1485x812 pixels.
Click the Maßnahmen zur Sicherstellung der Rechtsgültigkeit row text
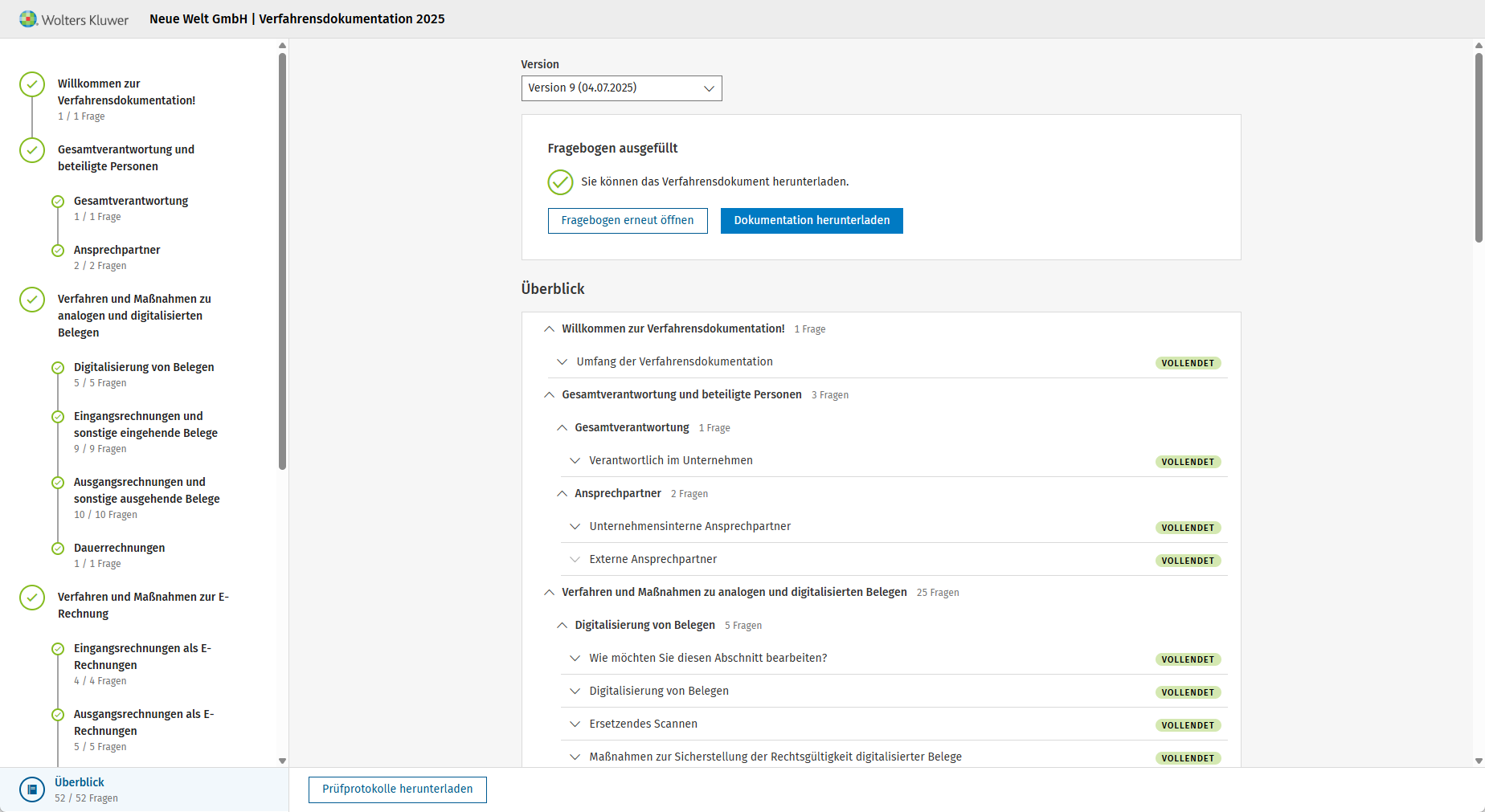coord(775,757)
